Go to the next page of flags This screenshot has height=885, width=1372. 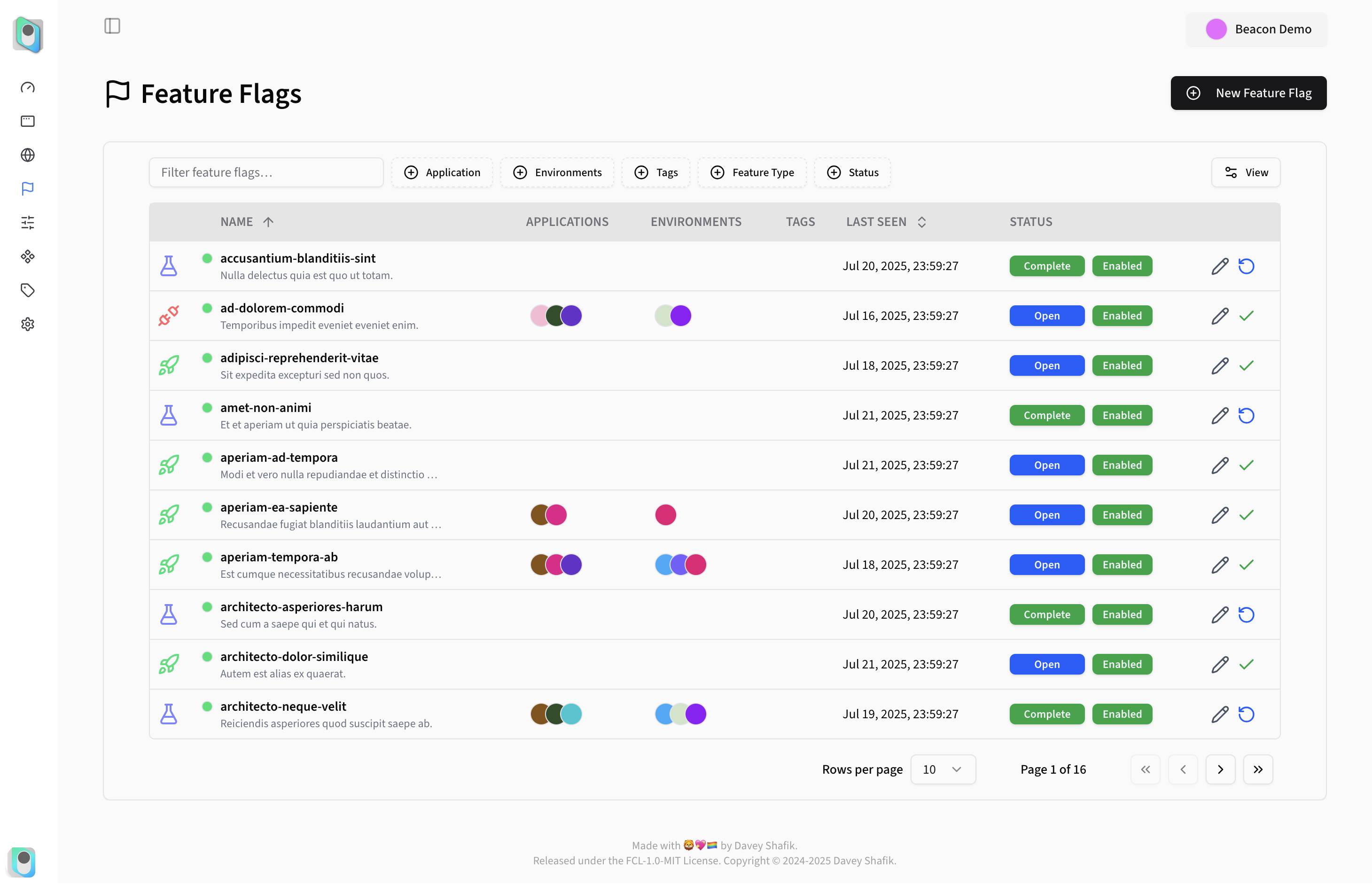(x=1220, y=769)
